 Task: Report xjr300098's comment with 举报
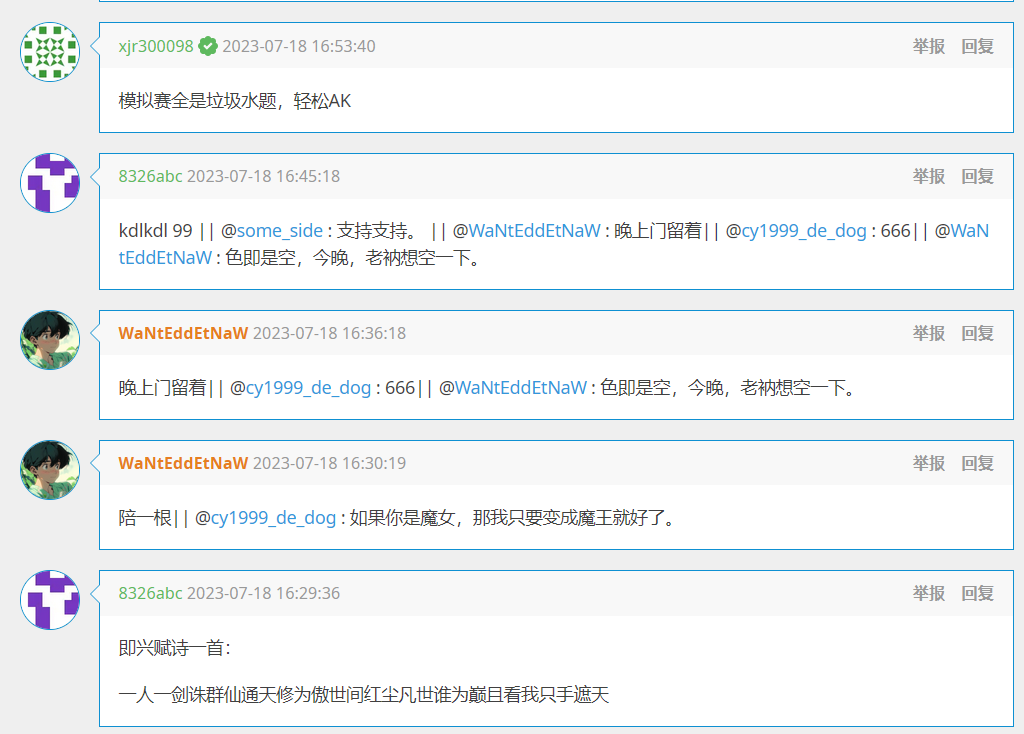tap(929, 46)
